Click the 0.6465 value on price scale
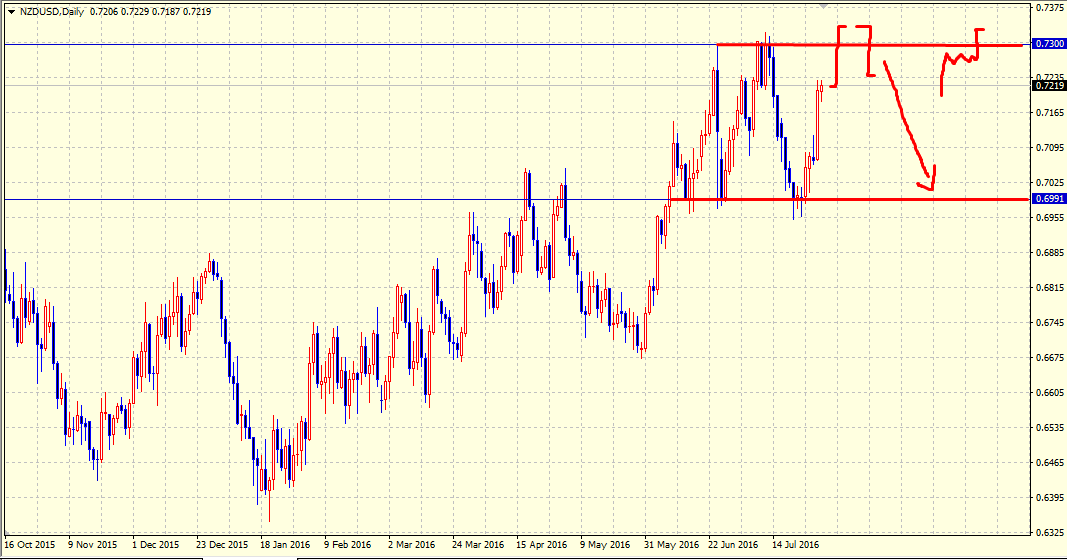 [1050, 463]
